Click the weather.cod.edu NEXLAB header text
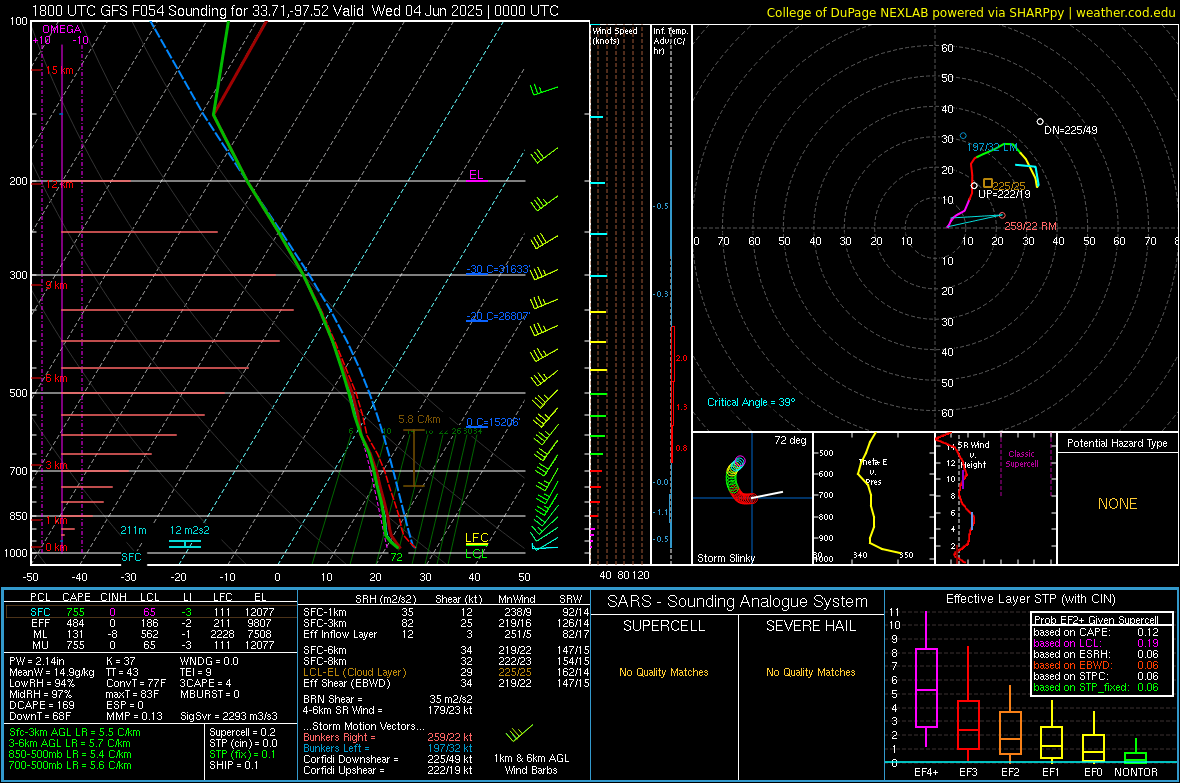 click(970, 12)
